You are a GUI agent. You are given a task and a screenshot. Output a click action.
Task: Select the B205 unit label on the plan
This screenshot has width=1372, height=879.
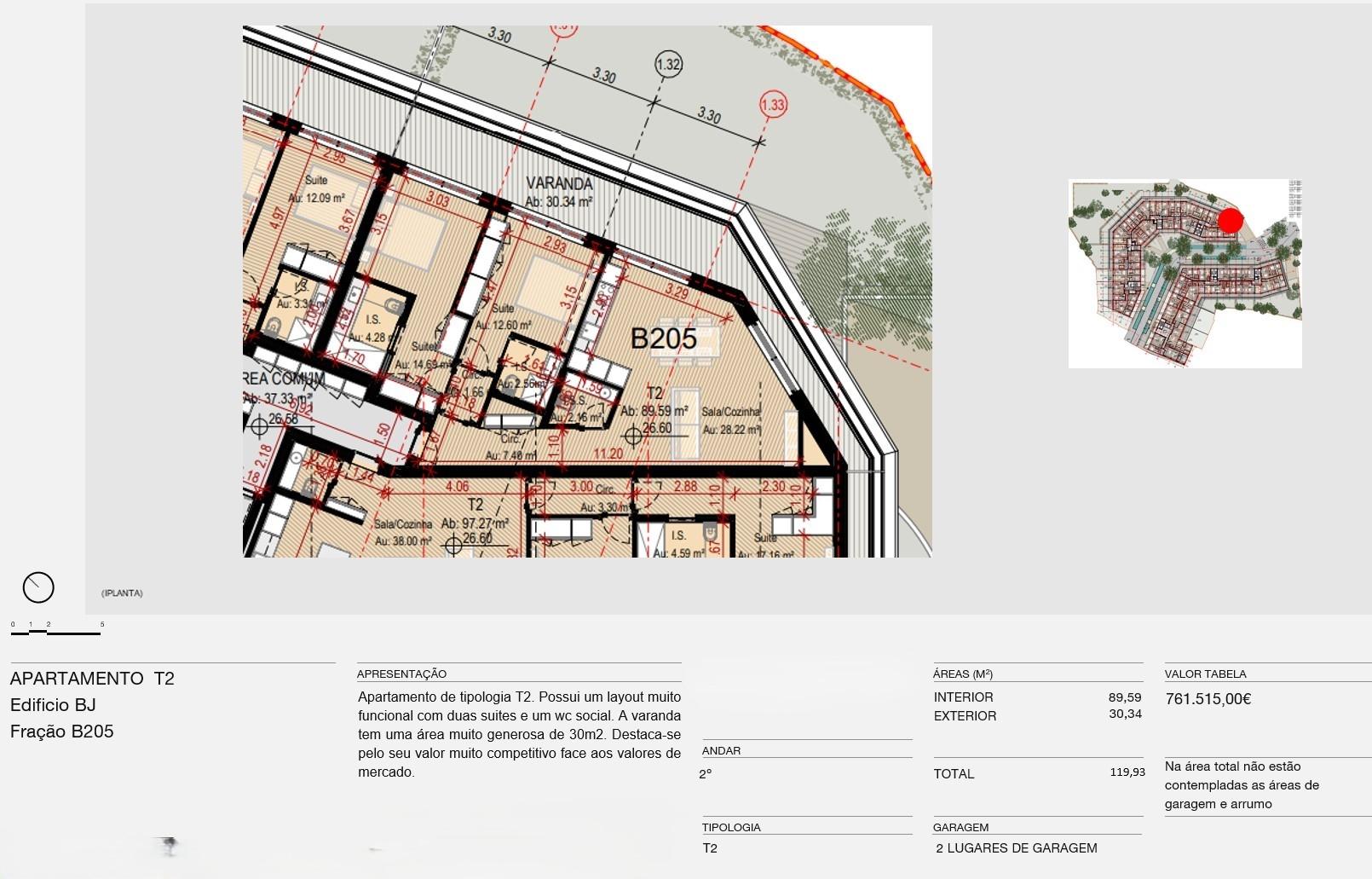[663, 339]
